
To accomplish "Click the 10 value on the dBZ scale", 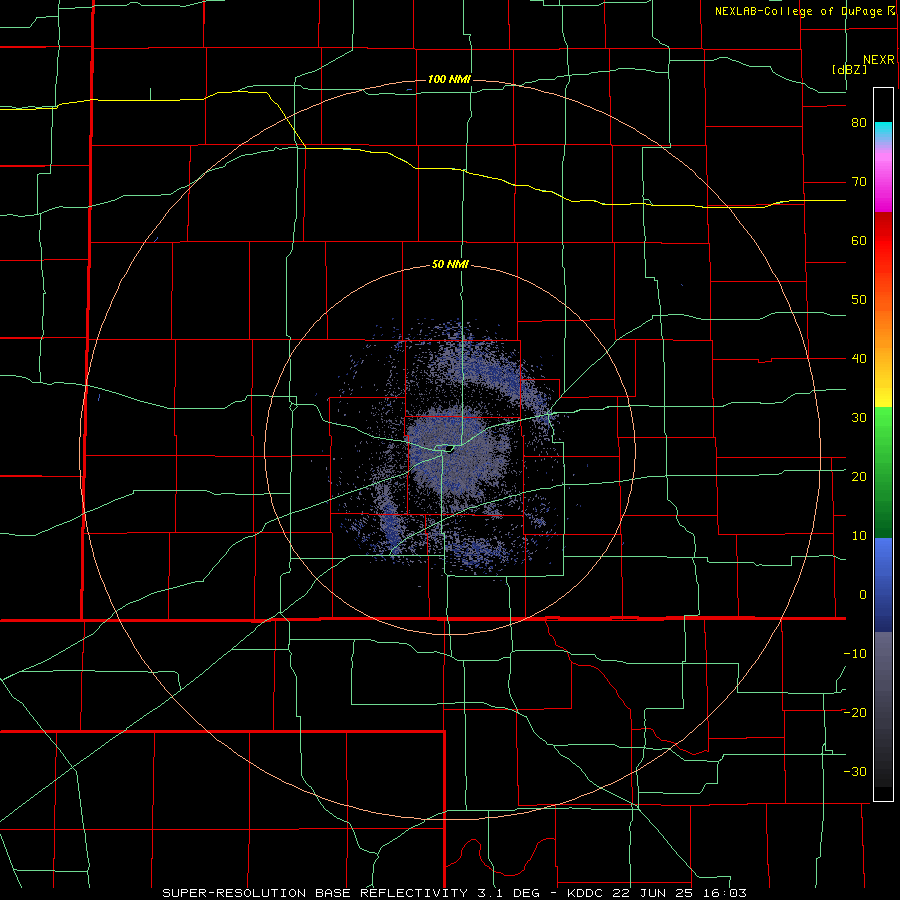I will (x=859, y=536).
